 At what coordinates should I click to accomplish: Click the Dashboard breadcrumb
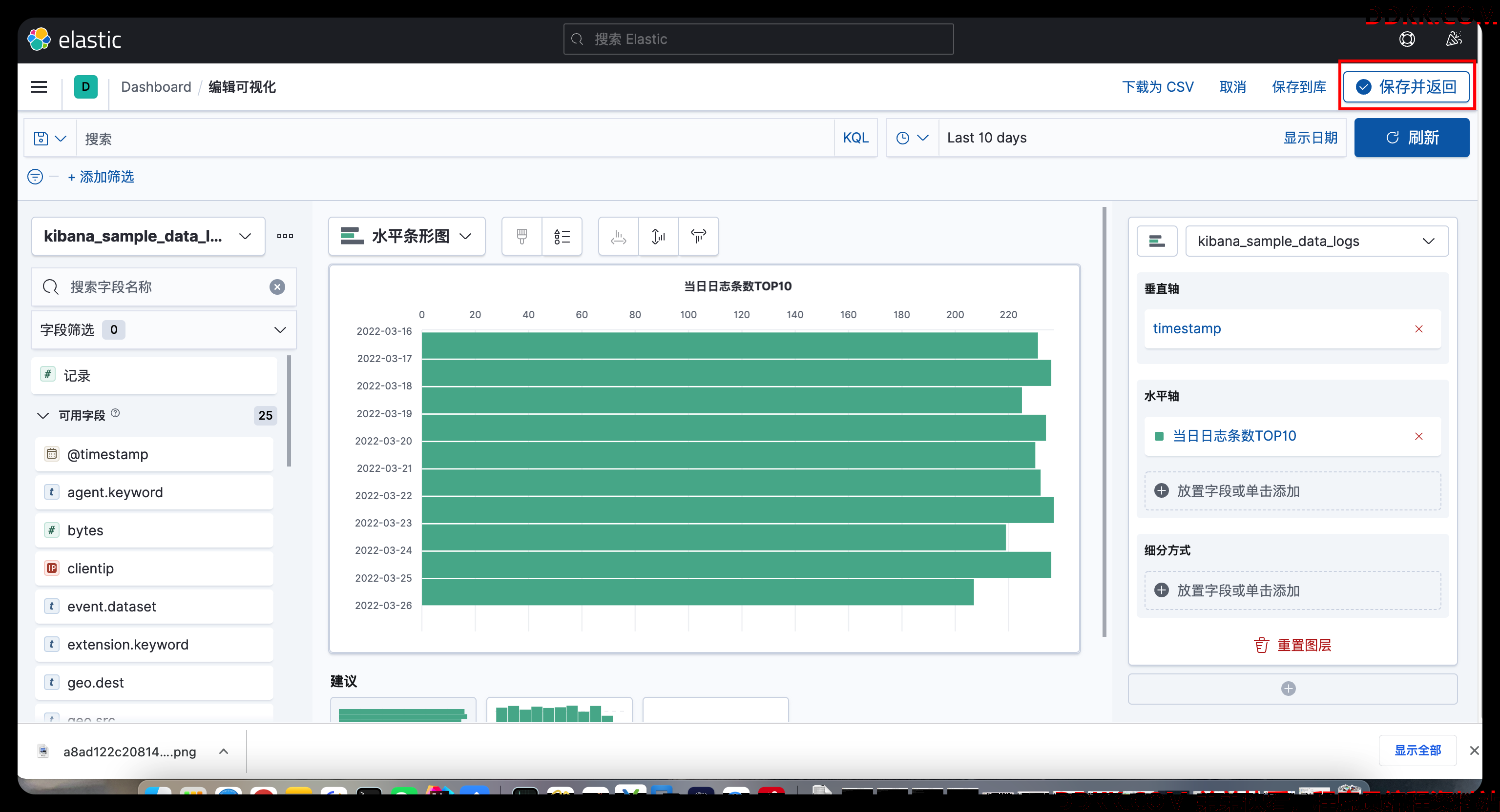(x=156, y=87)
